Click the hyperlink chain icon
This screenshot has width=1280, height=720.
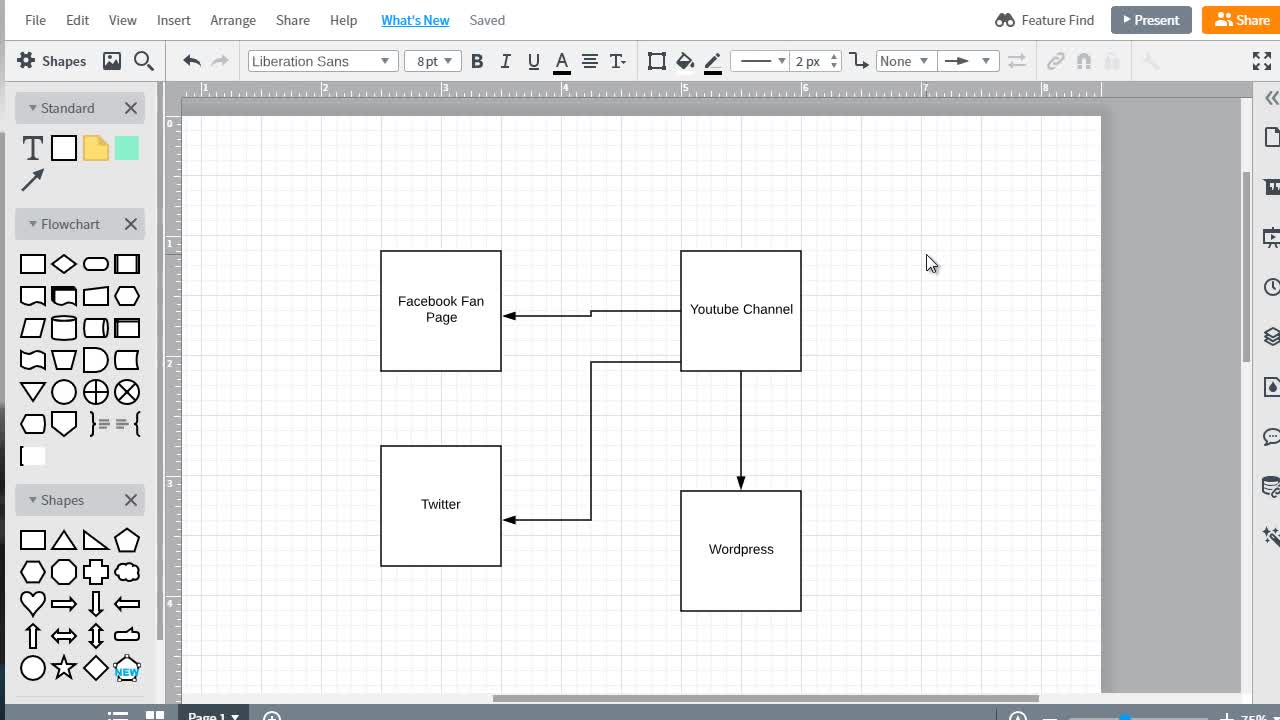1055,61
